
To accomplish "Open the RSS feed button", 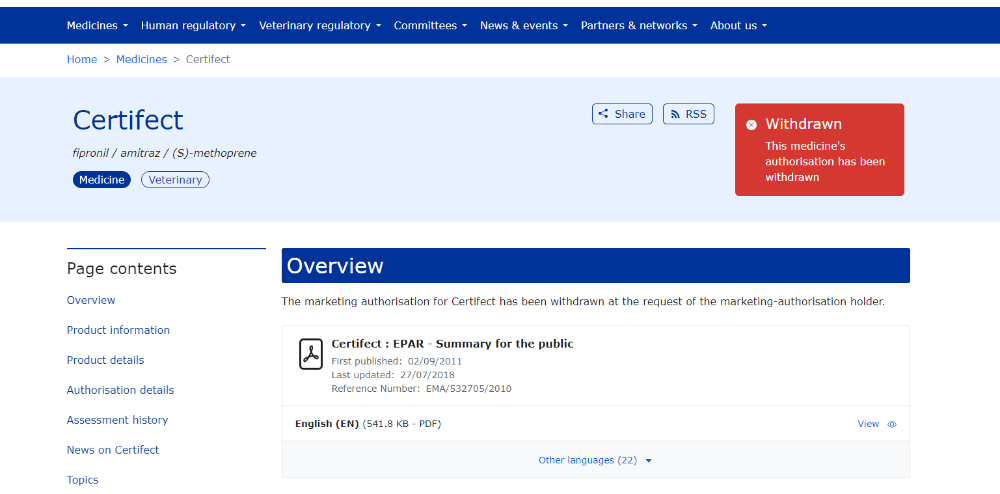I will point(688,114).
